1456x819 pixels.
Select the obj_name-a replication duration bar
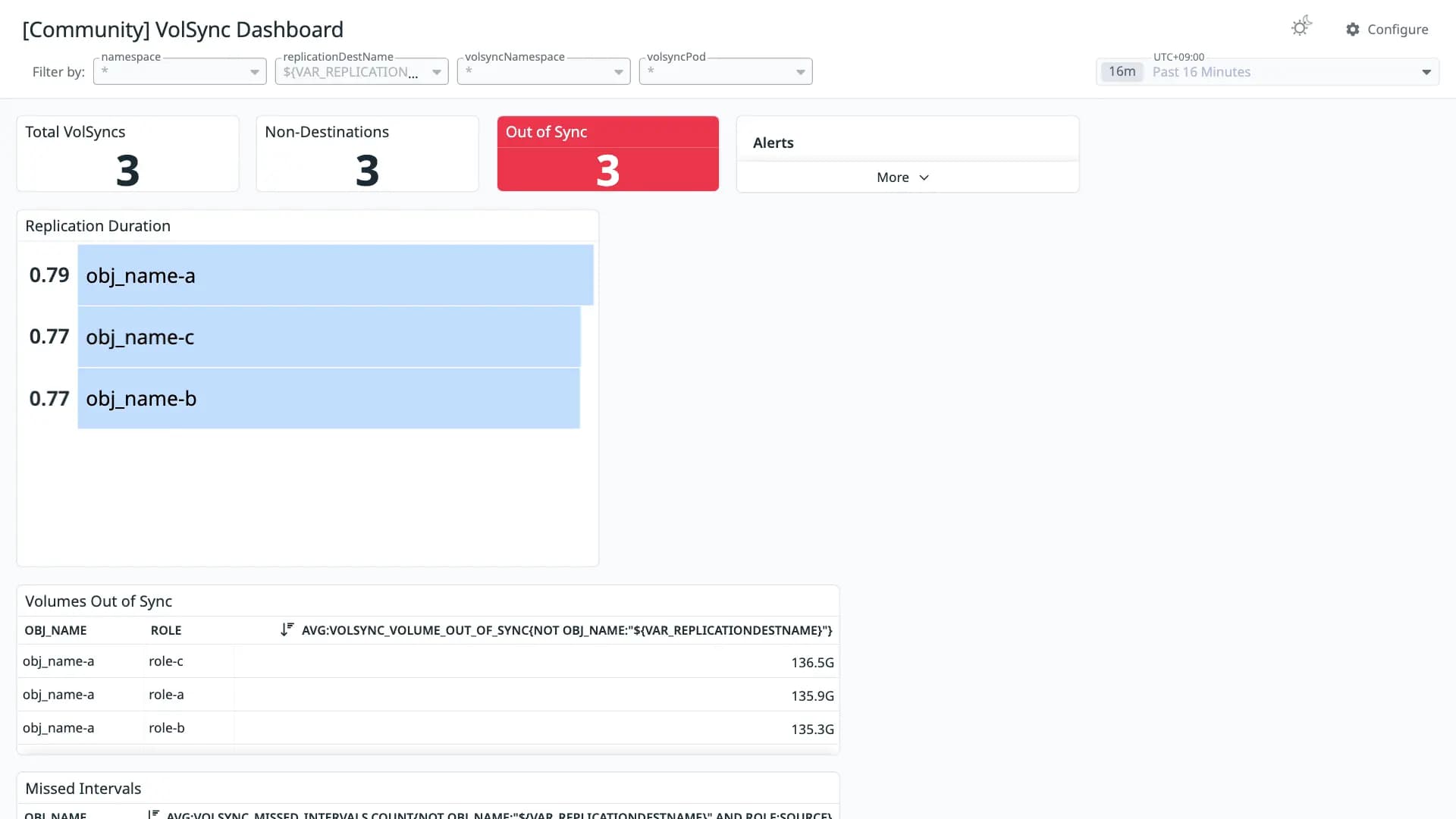pyautogui.click(x=335, y=275)
